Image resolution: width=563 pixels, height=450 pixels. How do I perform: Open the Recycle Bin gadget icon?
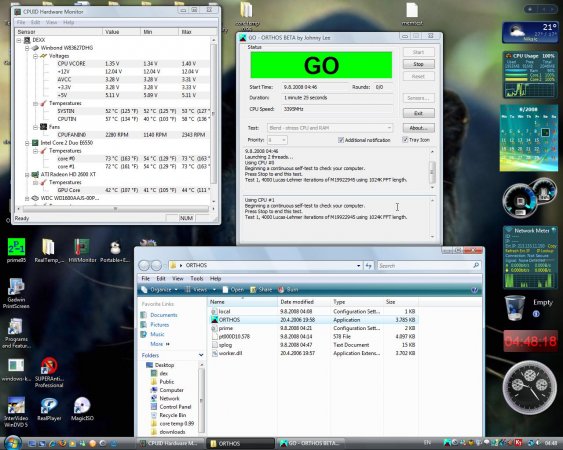[x=515, y=307]
